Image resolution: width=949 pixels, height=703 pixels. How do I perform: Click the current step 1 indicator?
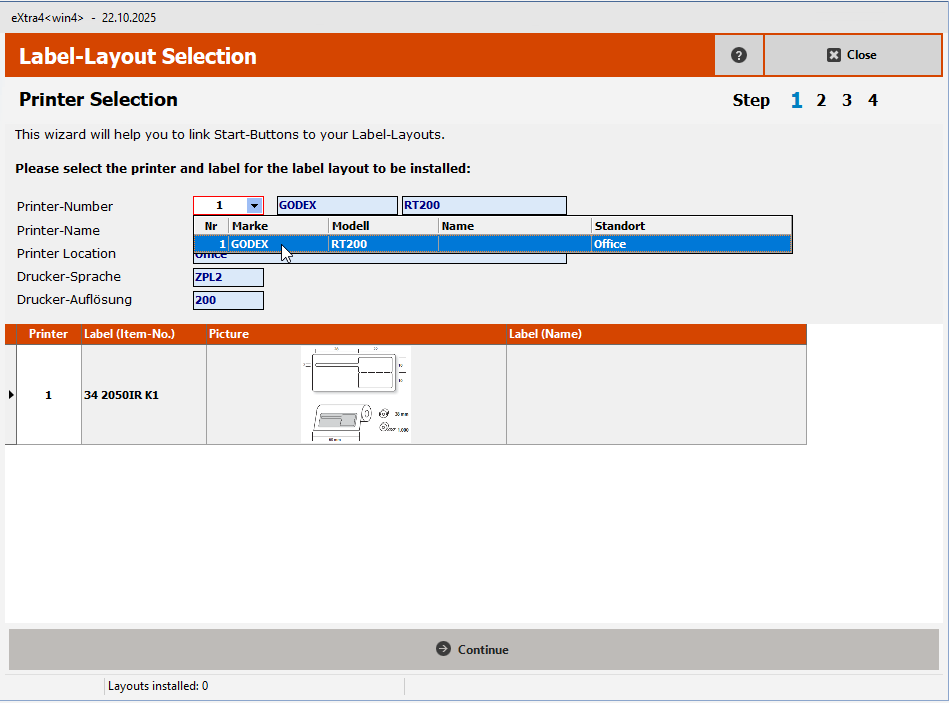click(796, 100)
